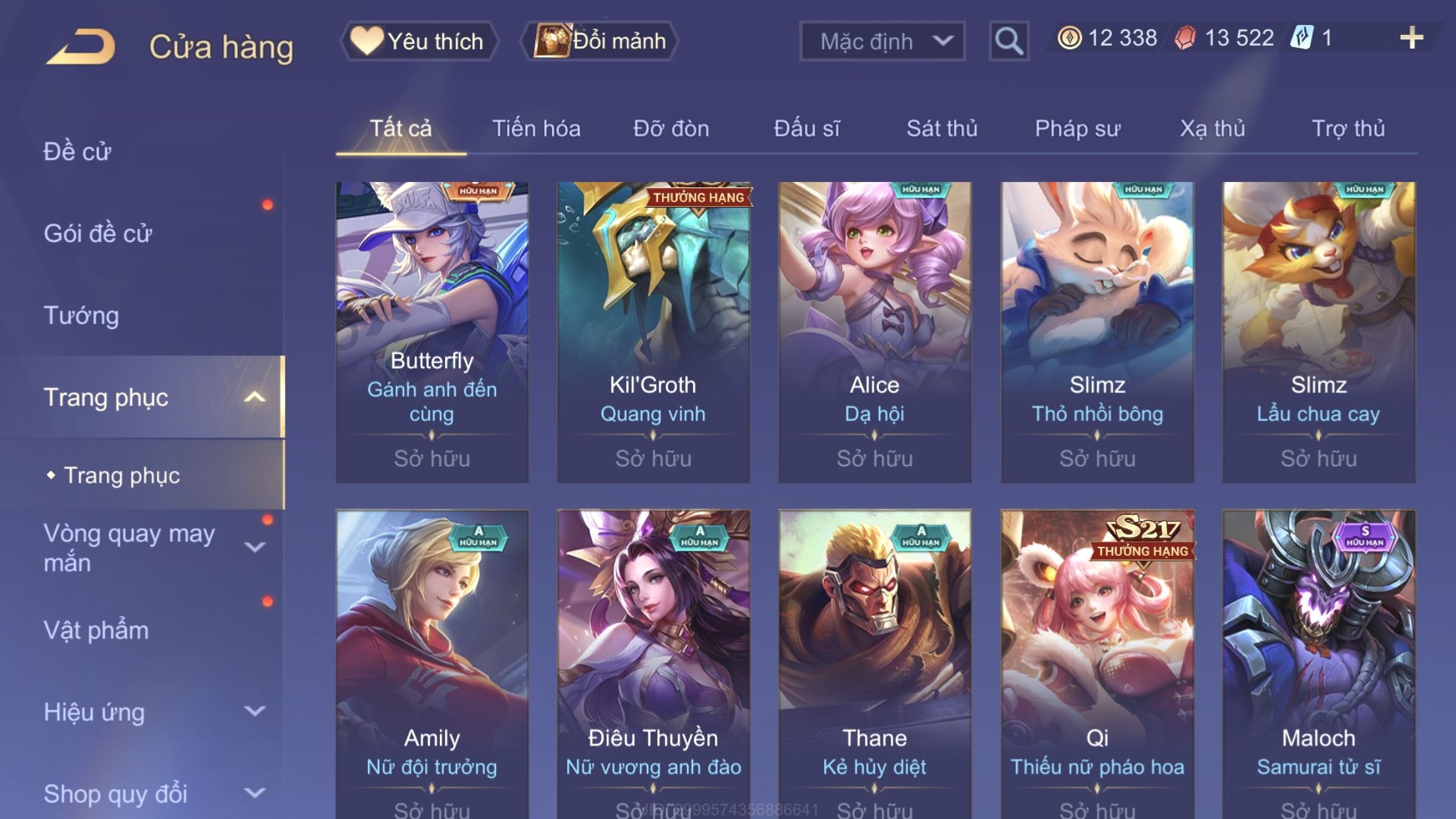
Task: Open Yêu thích favorites heart button
Action: tap(418, 41)
